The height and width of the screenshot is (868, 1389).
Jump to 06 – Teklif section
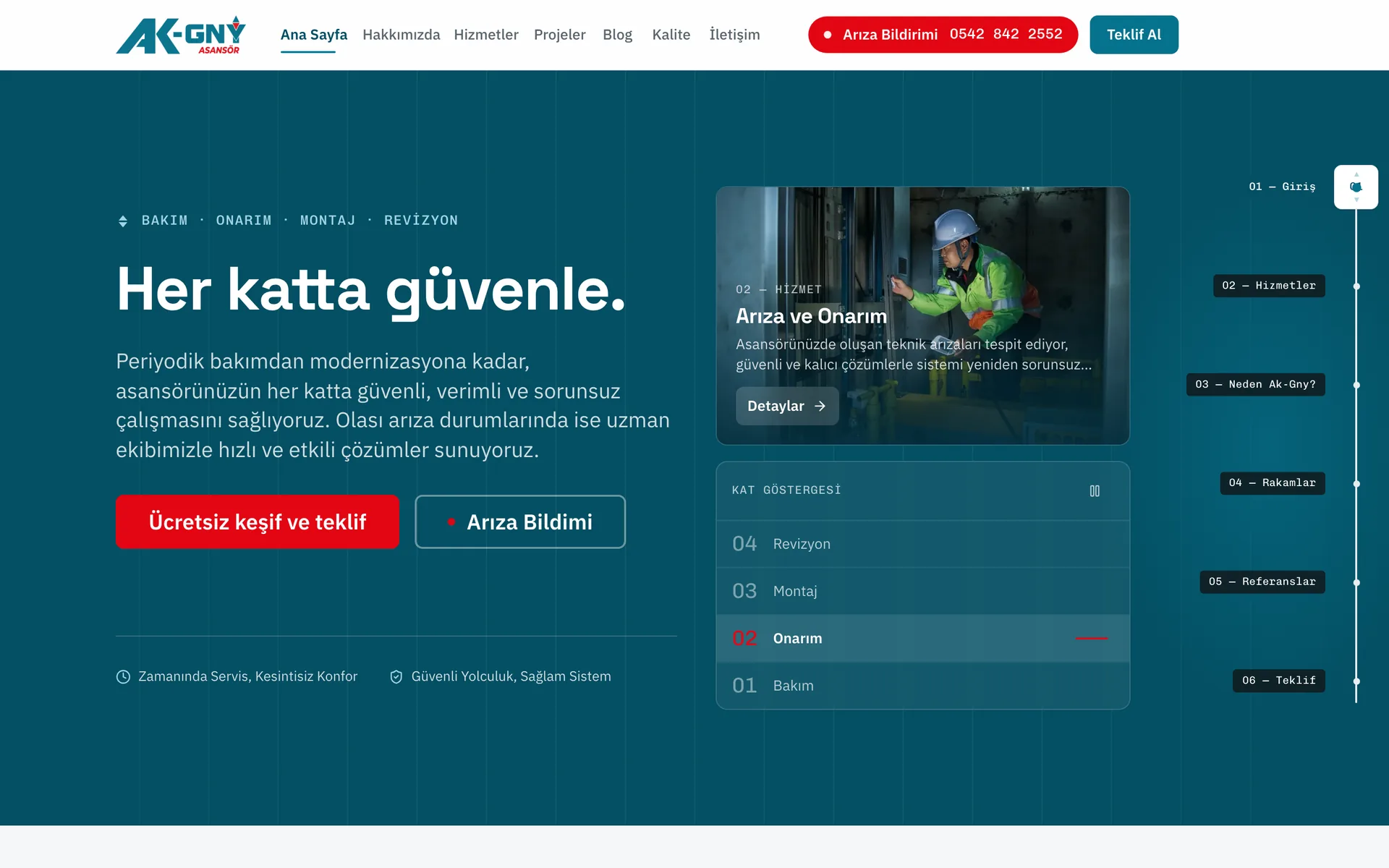[x=1279, y=681]
